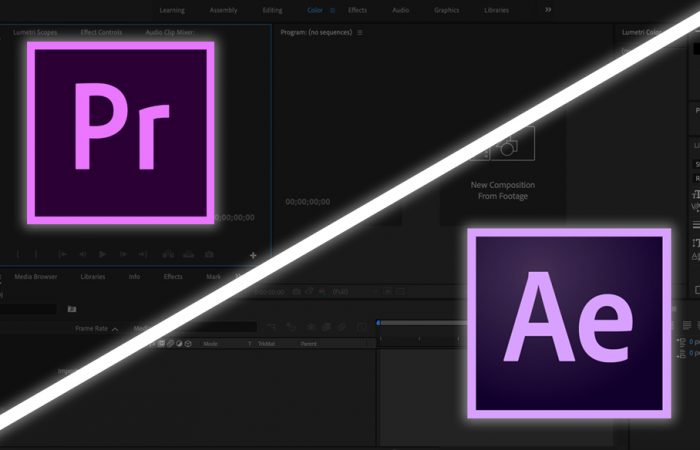Click the timeline time navigator bar
The width and height of the screenshot is (700, 450).
(422, 322)
